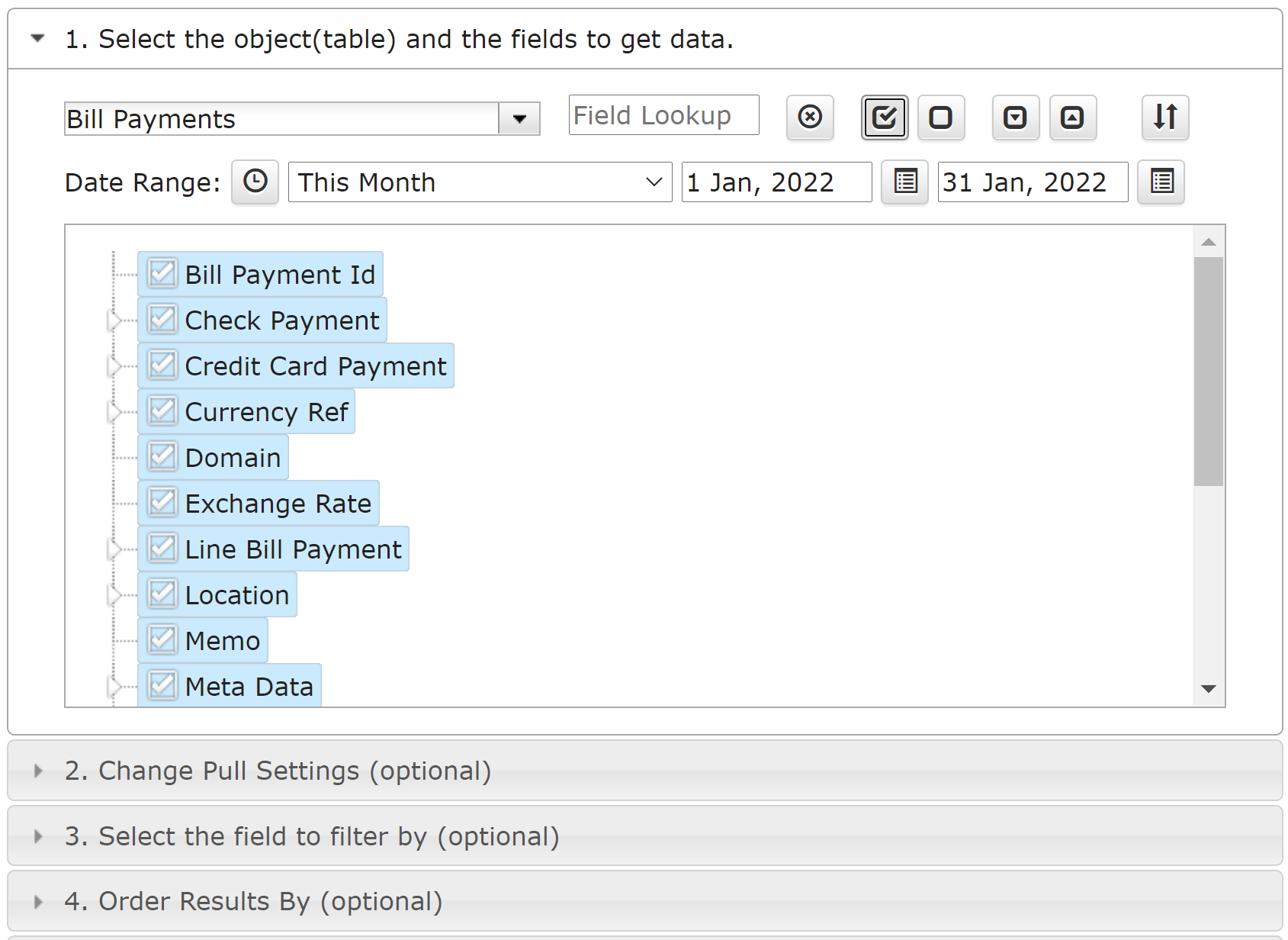Click the check all fields icon
The width and height of the screenshot is (1288, 940).
885,117
